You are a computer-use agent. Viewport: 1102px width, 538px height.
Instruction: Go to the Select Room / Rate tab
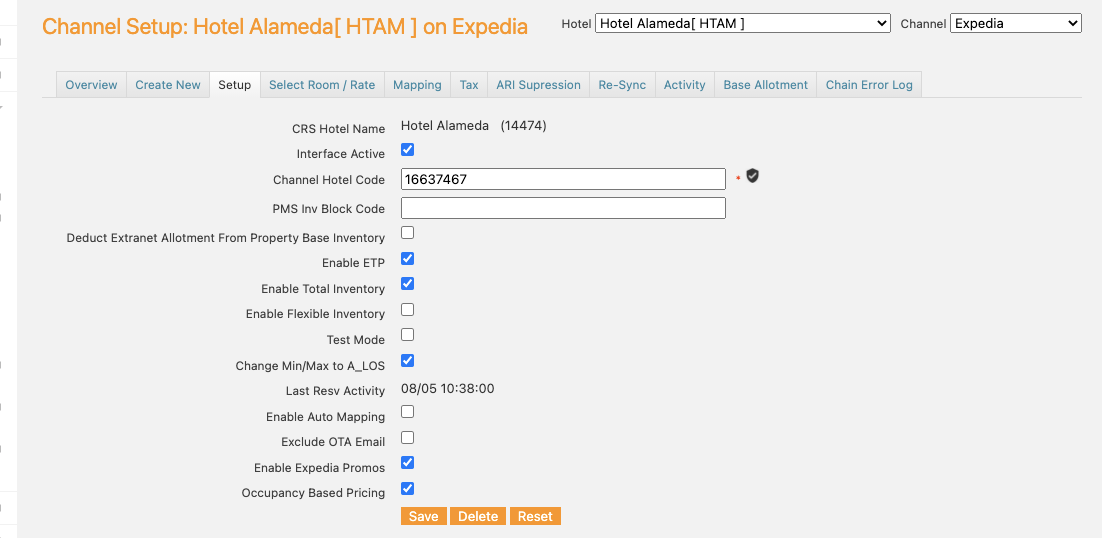322,84
